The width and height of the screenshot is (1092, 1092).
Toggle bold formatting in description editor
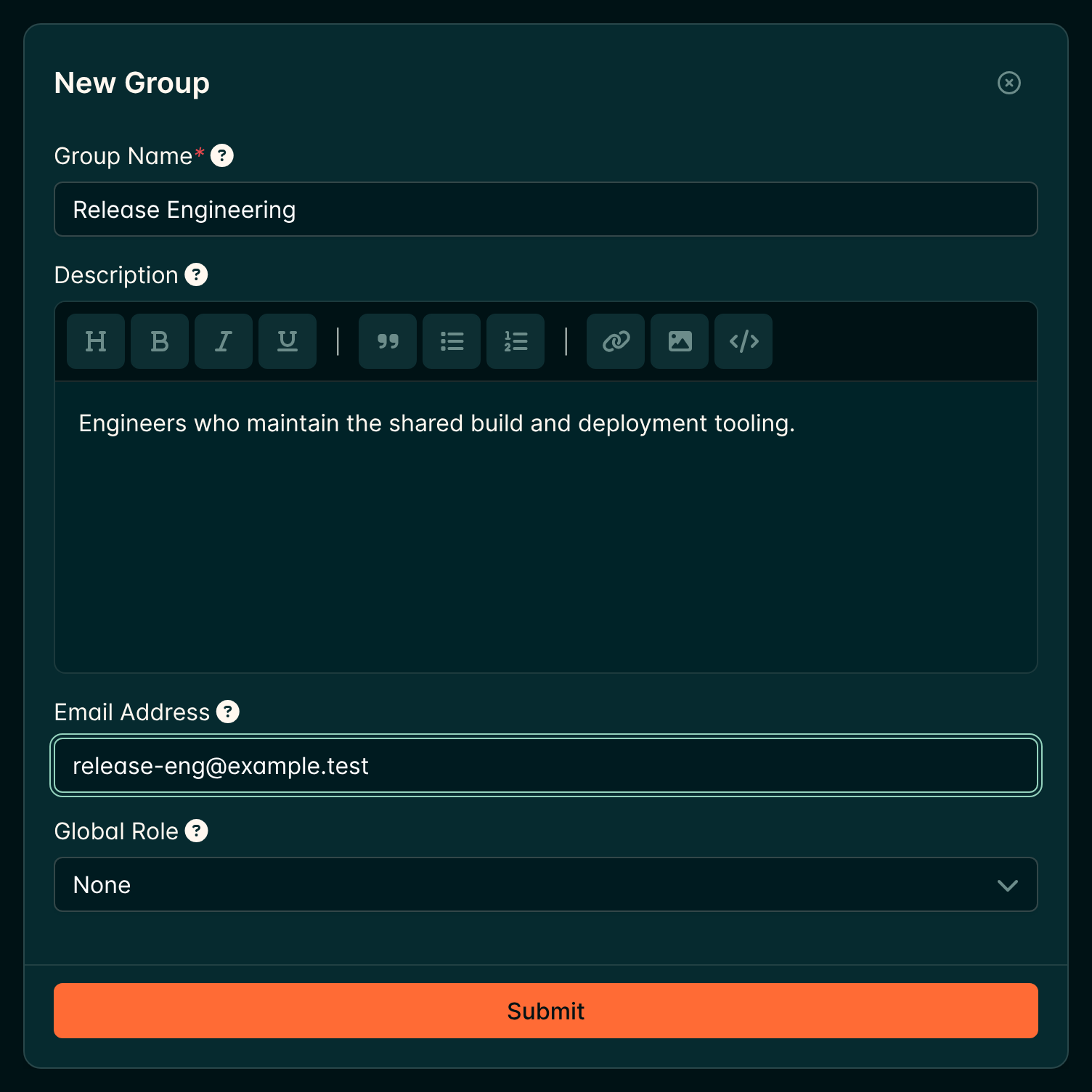[160, 341]
